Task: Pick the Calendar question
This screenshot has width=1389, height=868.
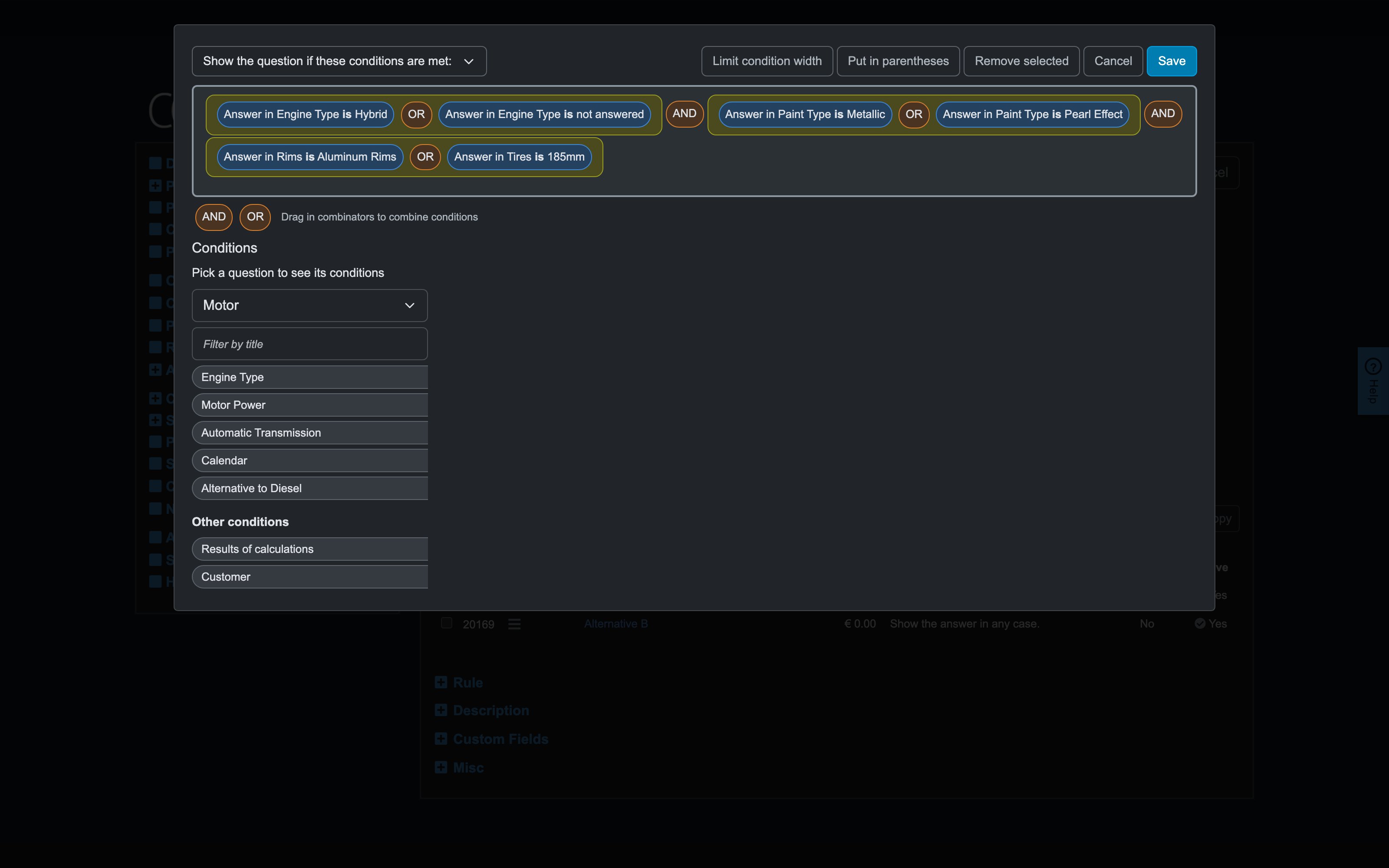Action: point(310,460)
